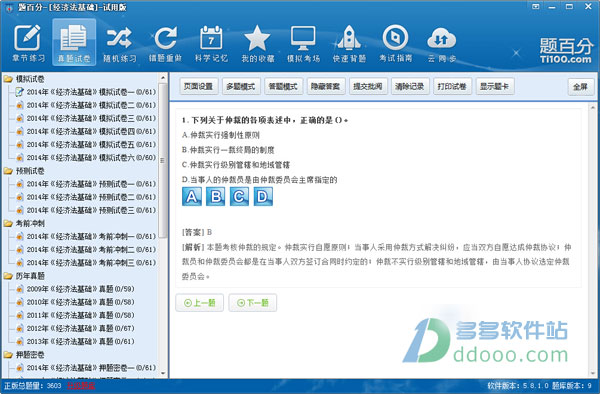The height and width of the screenshot is (394, 600).
Task: Open 错题重做 redo wrong questions icon
Action: click(165, 43)
